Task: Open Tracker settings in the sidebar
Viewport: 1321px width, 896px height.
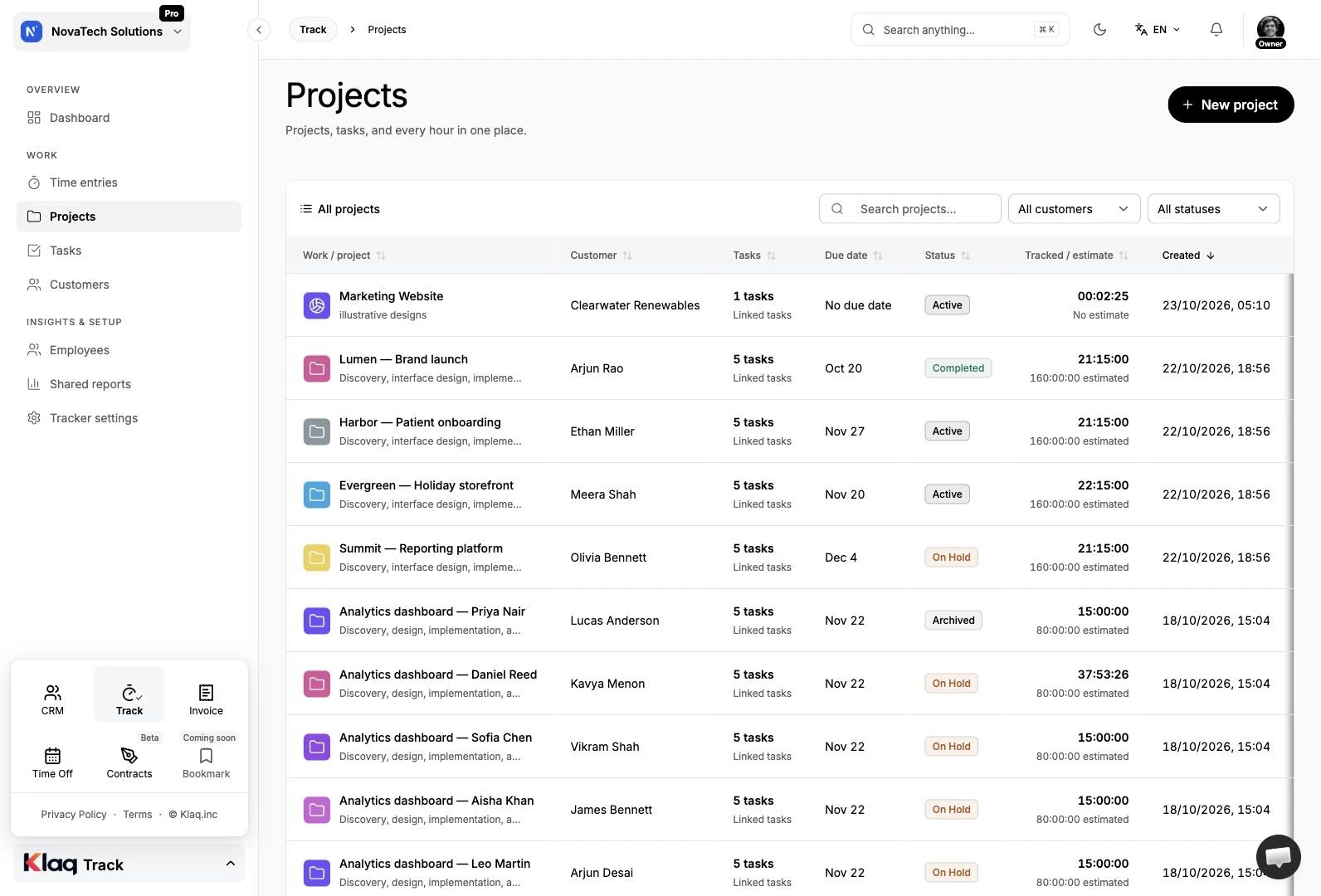Action: click(129, 418)
